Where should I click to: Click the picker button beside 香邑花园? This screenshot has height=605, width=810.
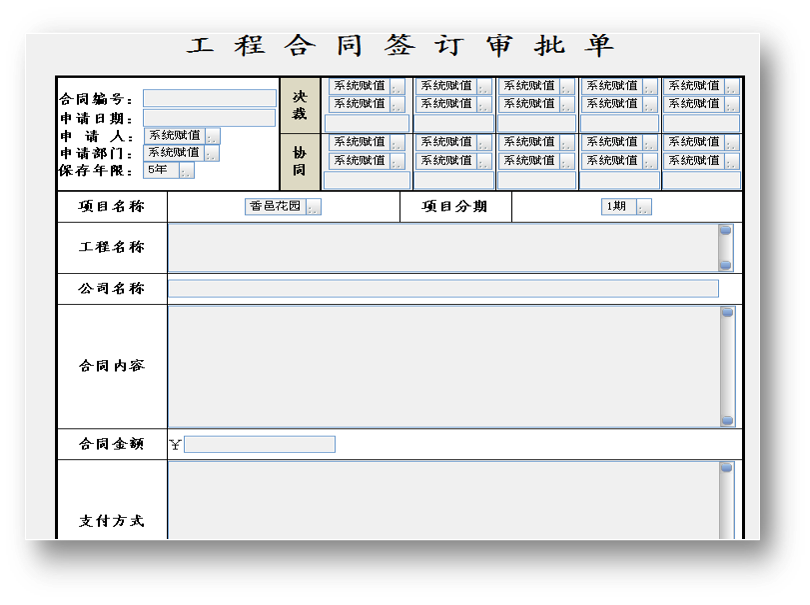pyautogui.click(x=314, y=207)
